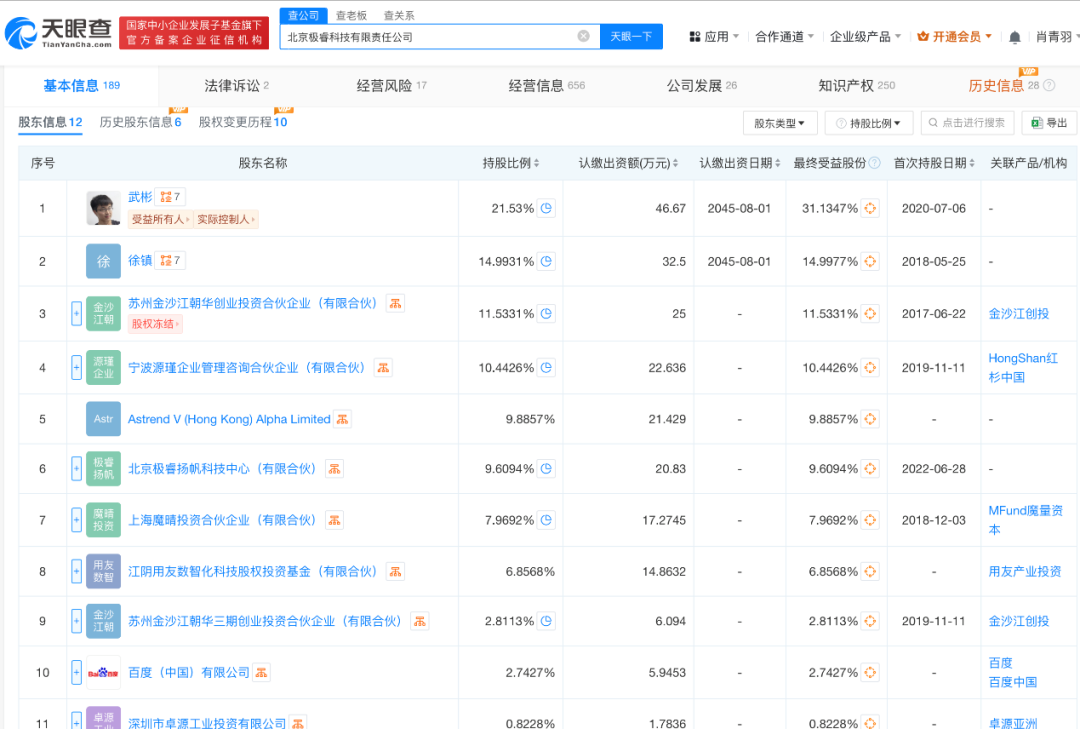This screenshot has height=729, width=1080.
Task: Clear the search field with the X icon
Action: (583, 37)
